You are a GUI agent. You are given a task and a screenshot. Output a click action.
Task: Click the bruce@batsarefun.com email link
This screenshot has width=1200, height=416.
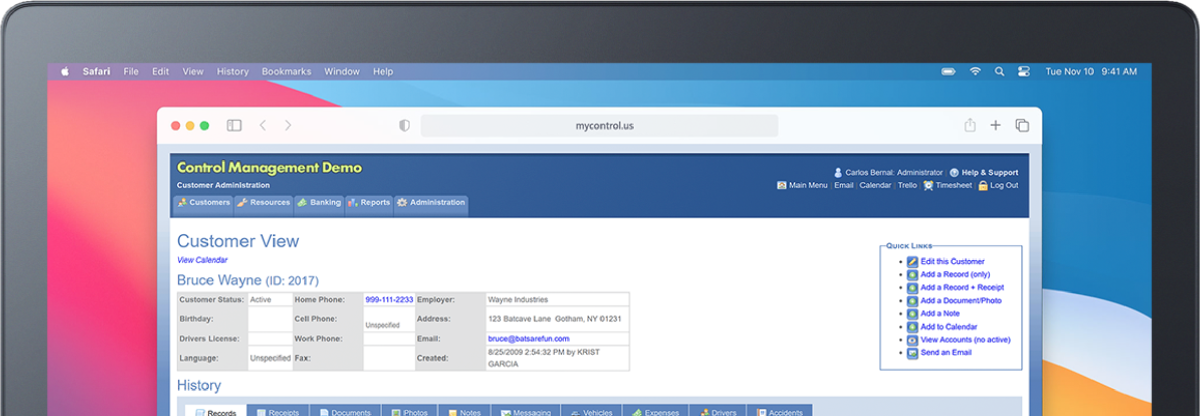522,339
